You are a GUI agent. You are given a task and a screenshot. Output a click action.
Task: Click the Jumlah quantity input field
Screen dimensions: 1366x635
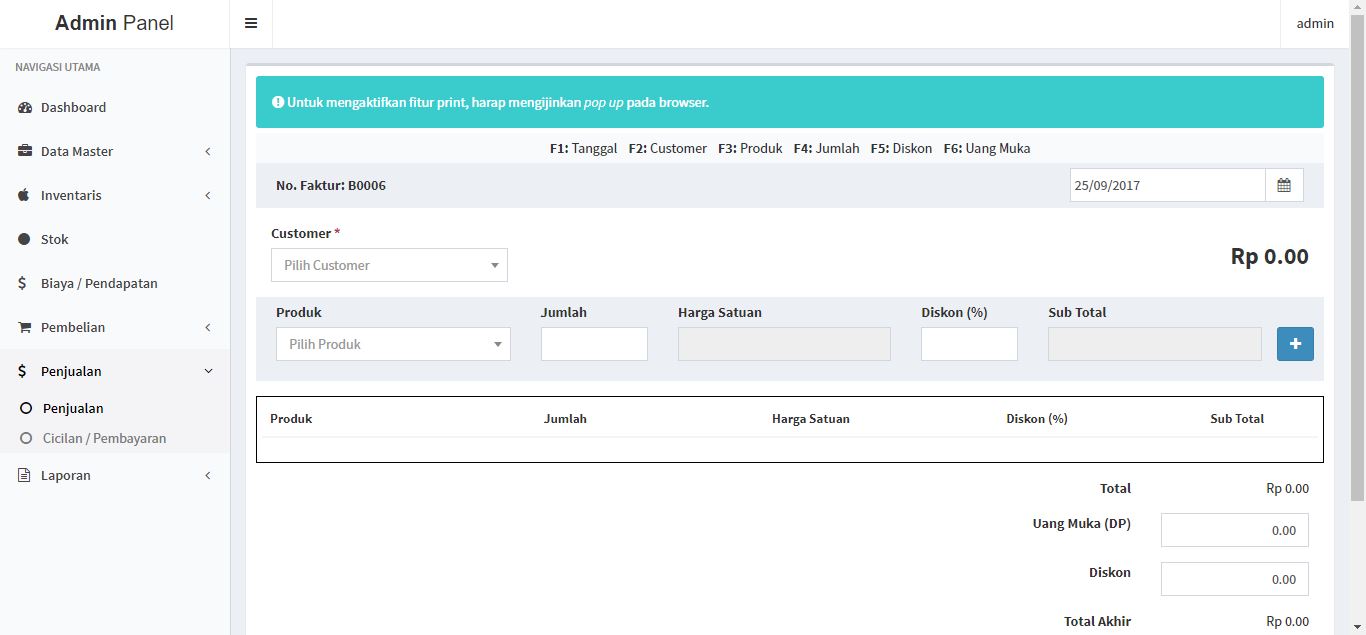point(594,344)
